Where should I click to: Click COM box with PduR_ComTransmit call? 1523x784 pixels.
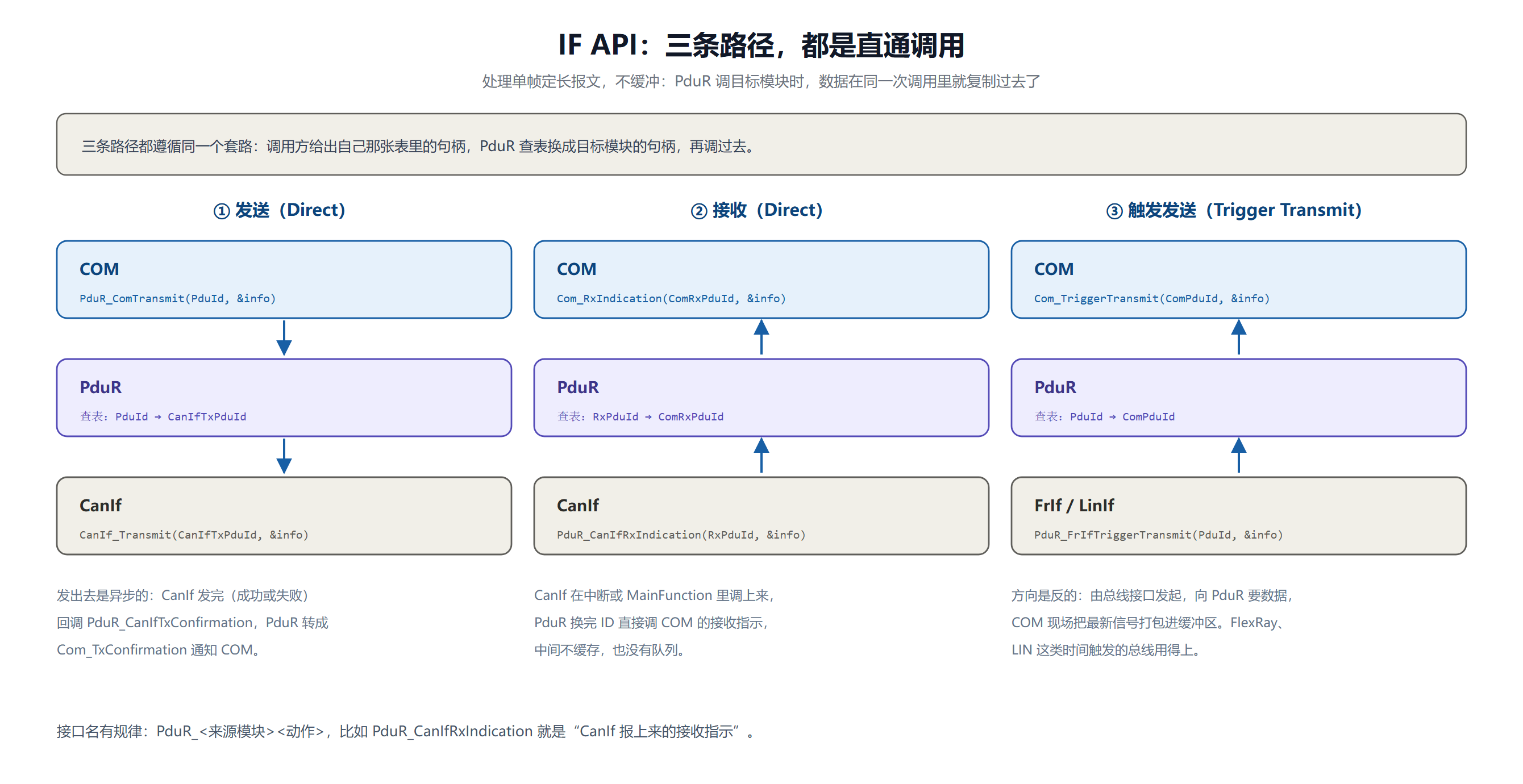pyautogui.click(x=284, y=279)
